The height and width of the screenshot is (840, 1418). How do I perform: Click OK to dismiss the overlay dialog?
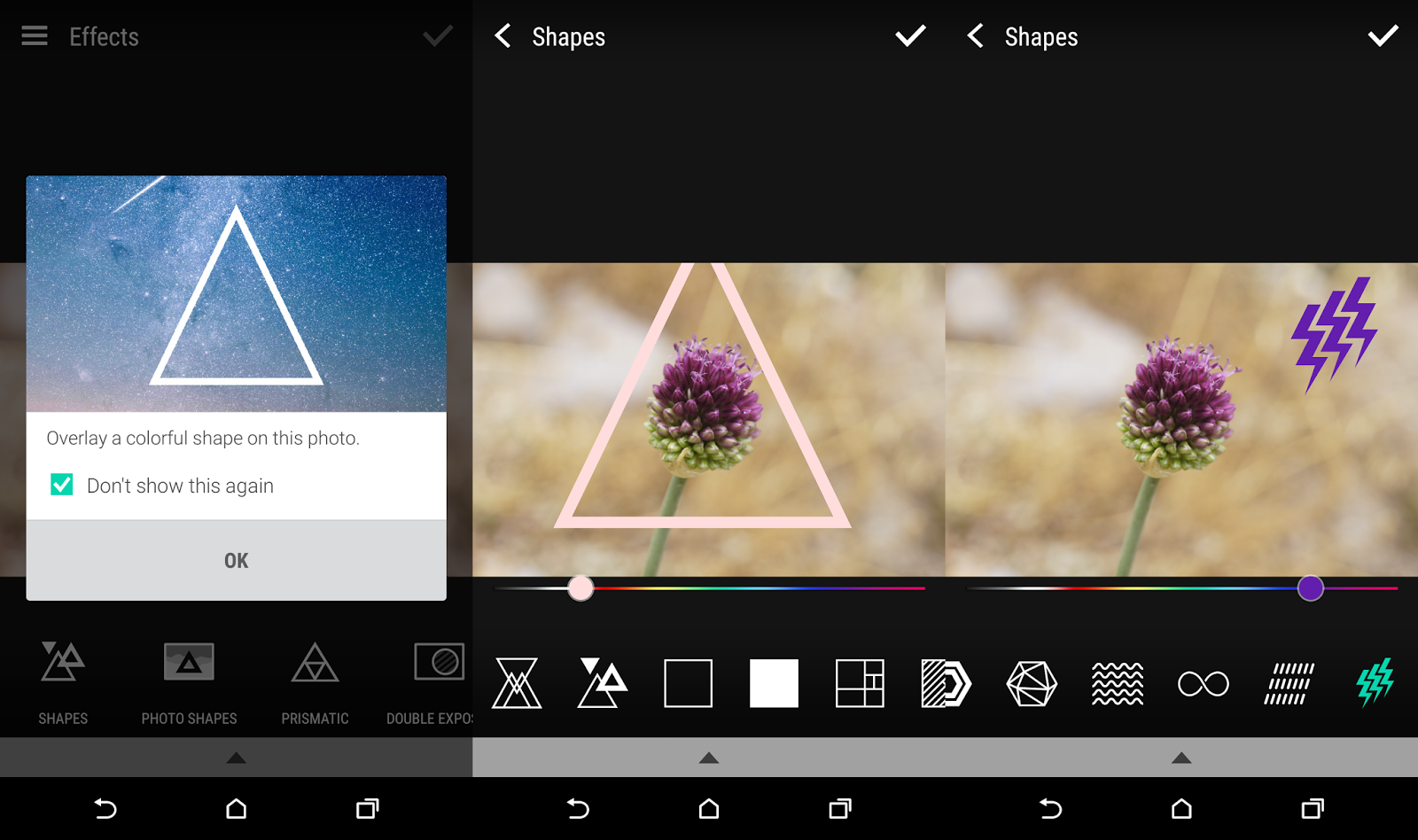(x=236, y=560)
